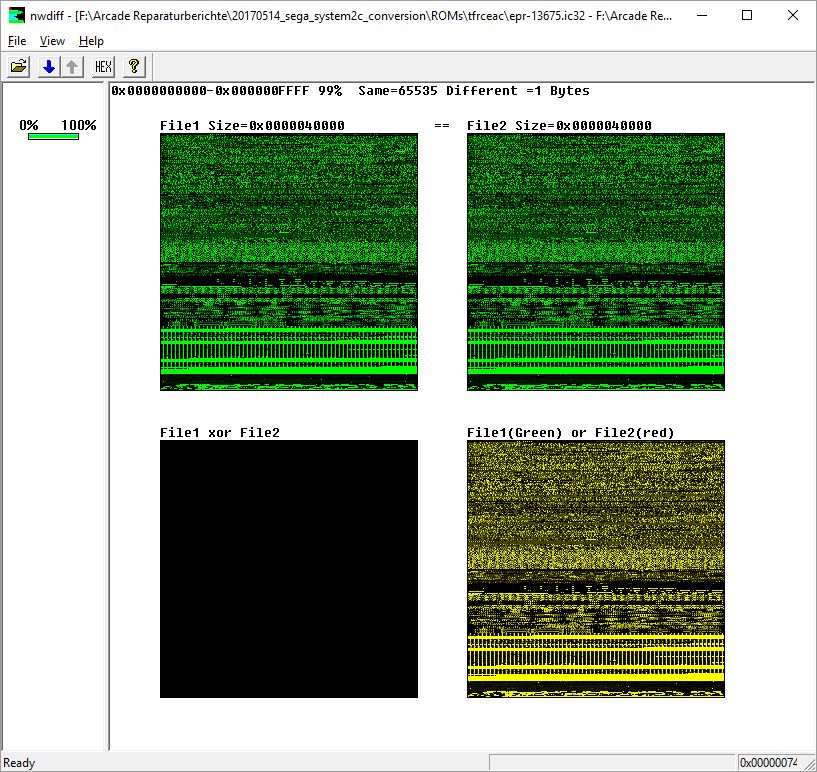Click the File1 green bitmap image
This screenshot has width=817, height=772.
288,261
